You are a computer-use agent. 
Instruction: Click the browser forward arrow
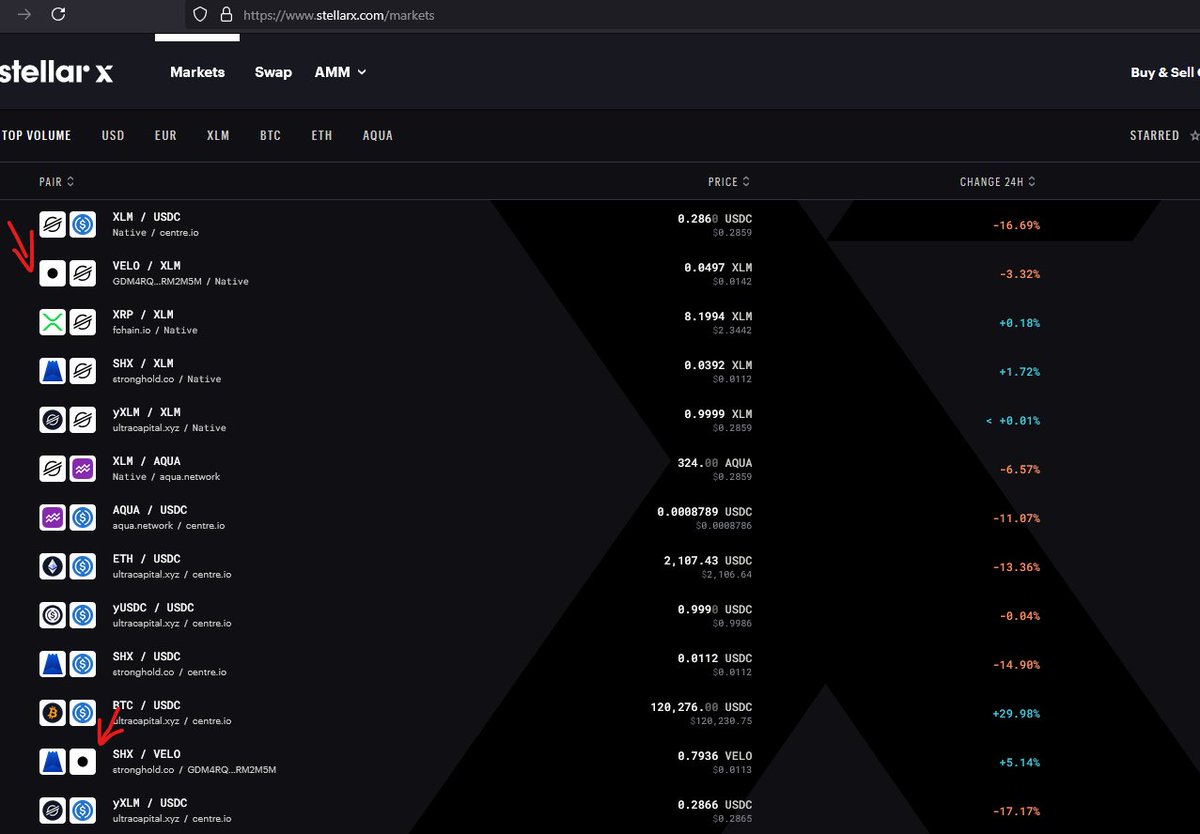point(24,14)
